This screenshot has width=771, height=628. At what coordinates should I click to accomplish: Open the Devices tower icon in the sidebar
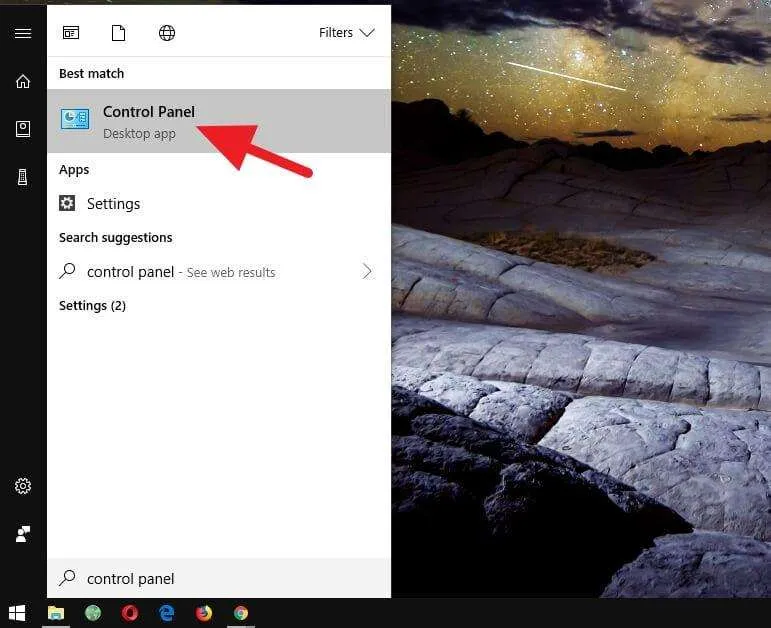click(x=23, y=177)
